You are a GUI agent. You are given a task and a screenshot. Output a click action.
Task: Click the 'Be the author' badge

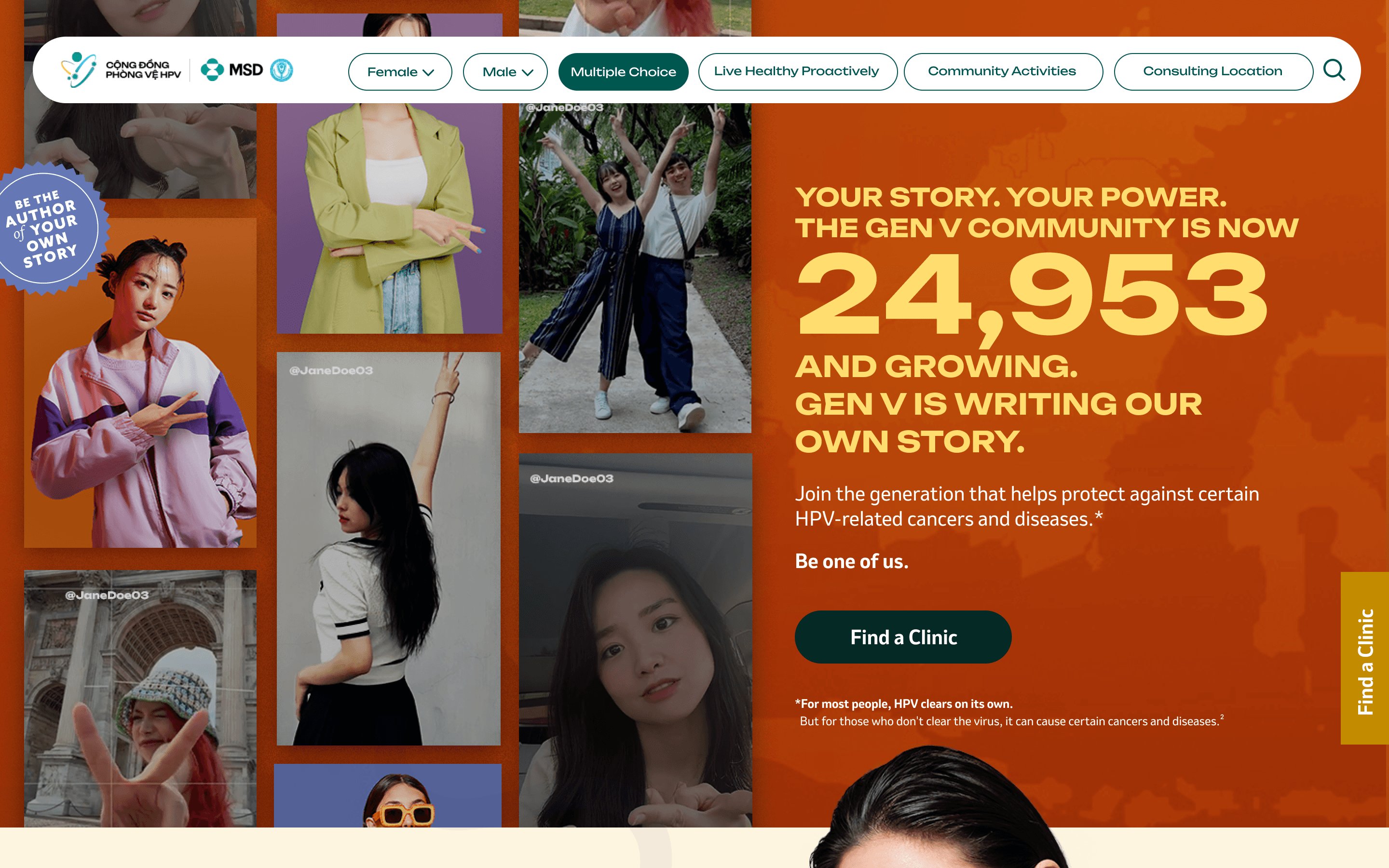49,229
